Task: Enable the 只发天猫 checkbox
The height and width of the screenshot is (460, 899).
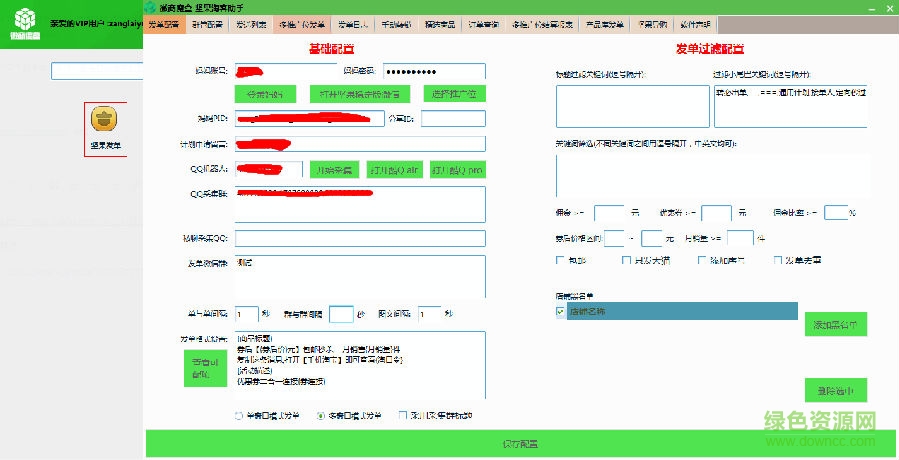Action: click(x=626, y=260)
